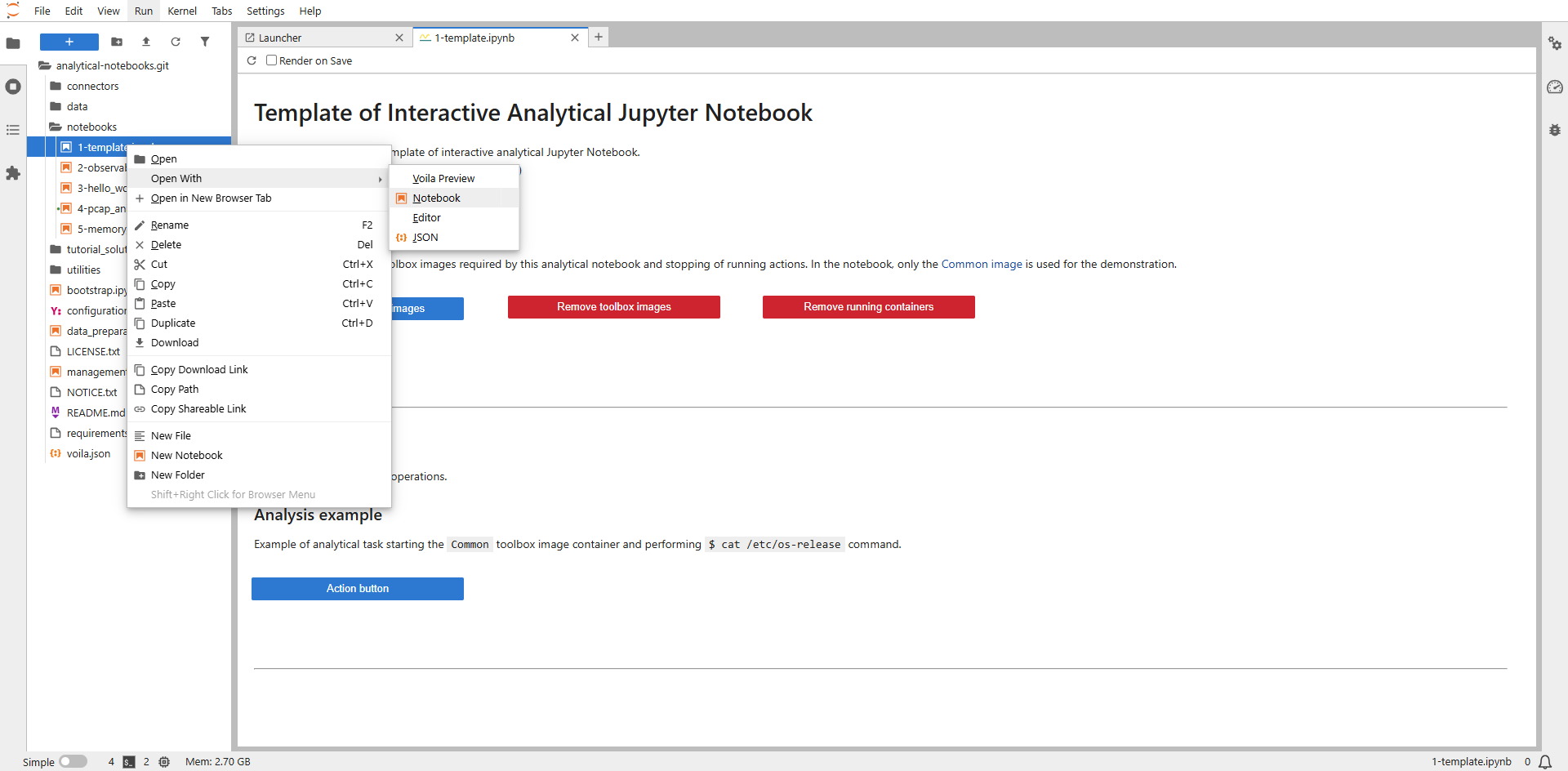Click the upload files icon
This screenshot has height=771, width=1568.
(146, 42)
